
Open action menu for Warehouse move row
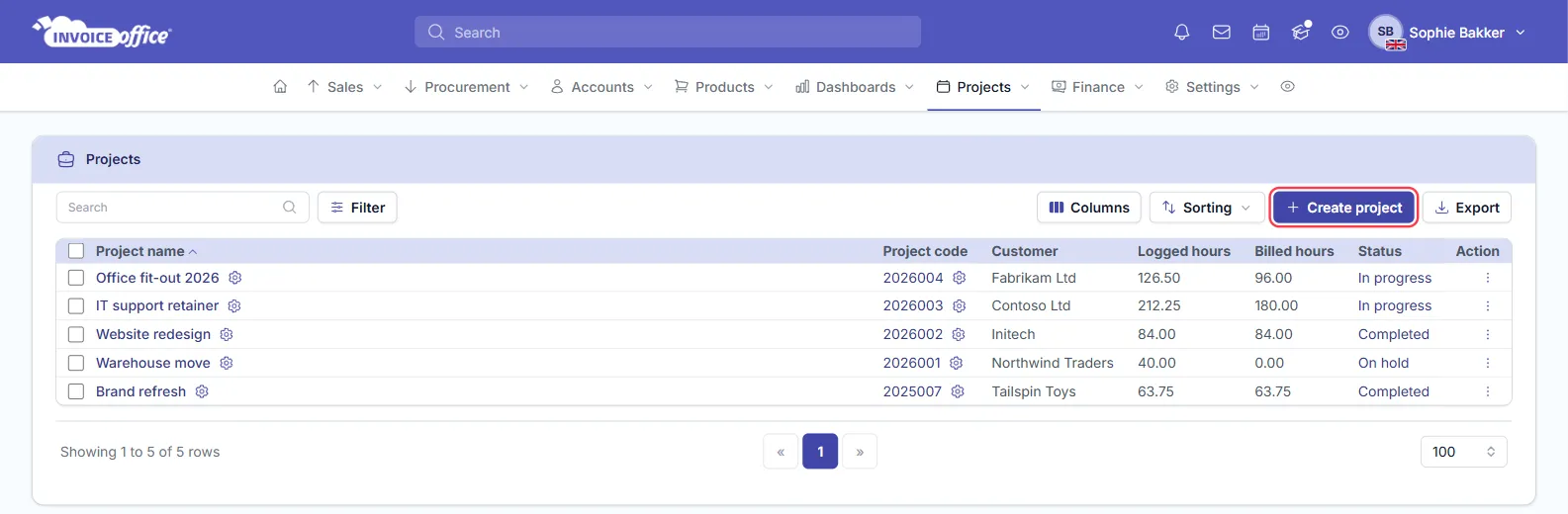click(1488, 363)
